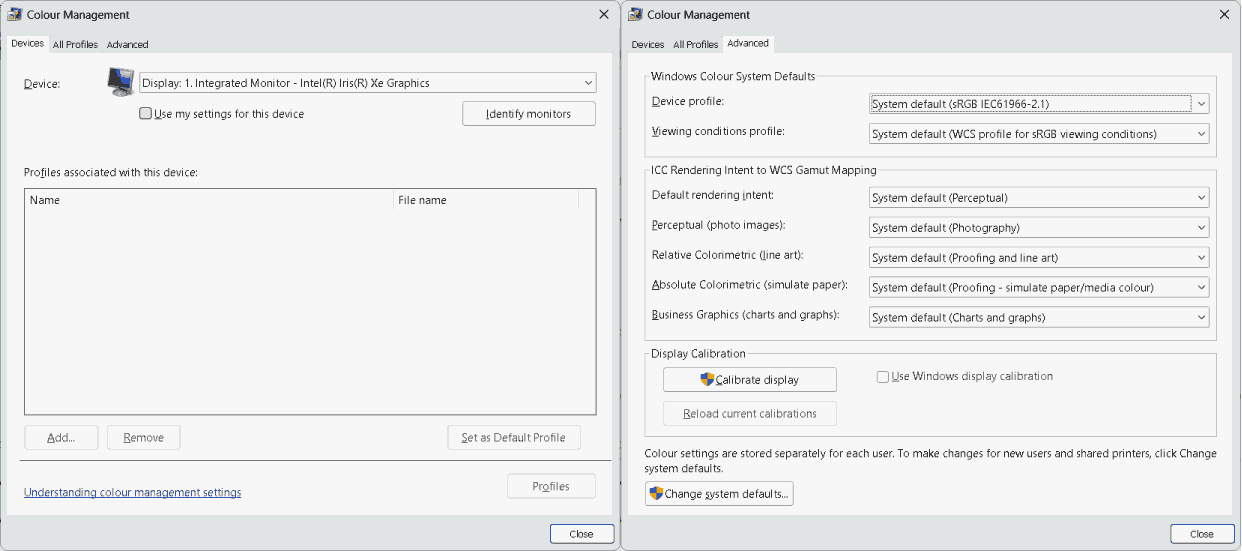
Task: Expand Viewing conditions profile dropdown
Action: 1039,133
